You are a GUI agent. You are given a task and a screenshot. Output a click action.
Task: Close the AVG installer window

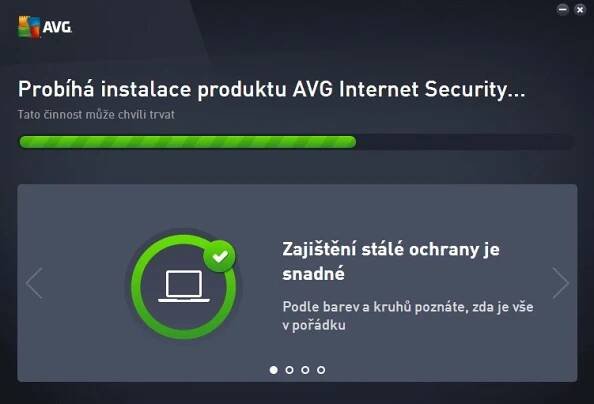click(x=580, y=9)
